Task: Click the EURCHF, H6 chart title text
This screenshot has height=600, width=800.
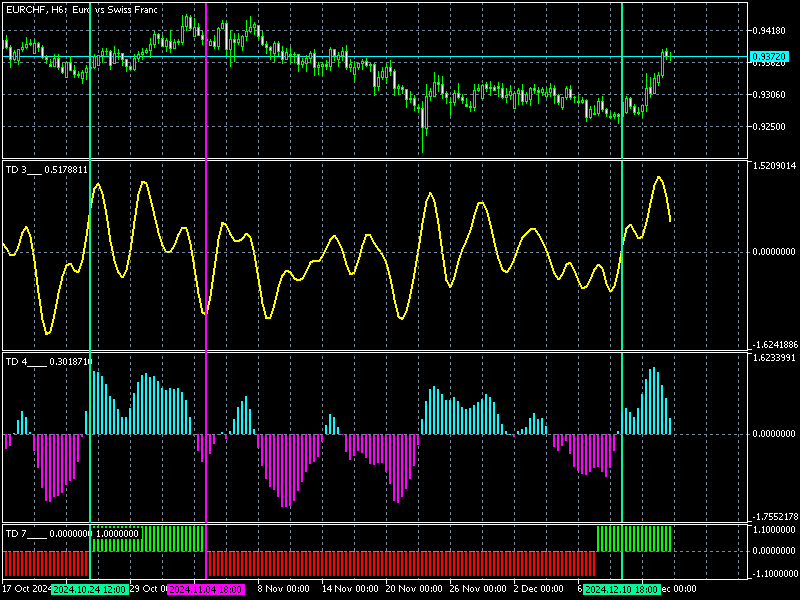Action: [82, 10]
